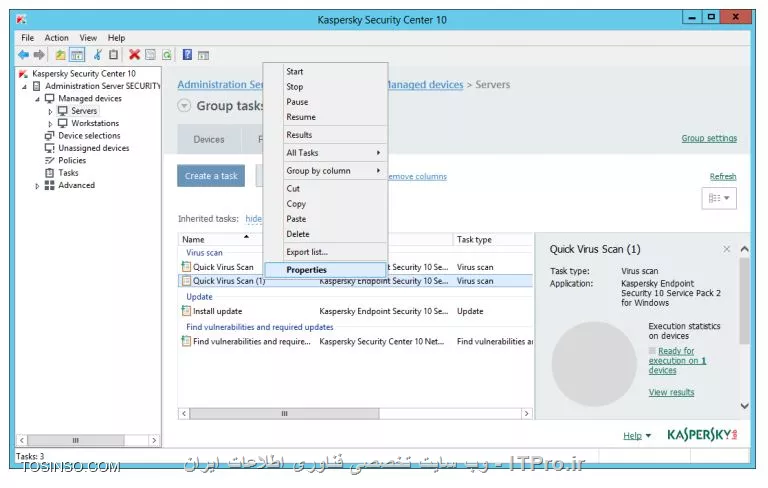Open the File menu
The width and height of the screenshot is (768, 488).
(x=27, y=38)
